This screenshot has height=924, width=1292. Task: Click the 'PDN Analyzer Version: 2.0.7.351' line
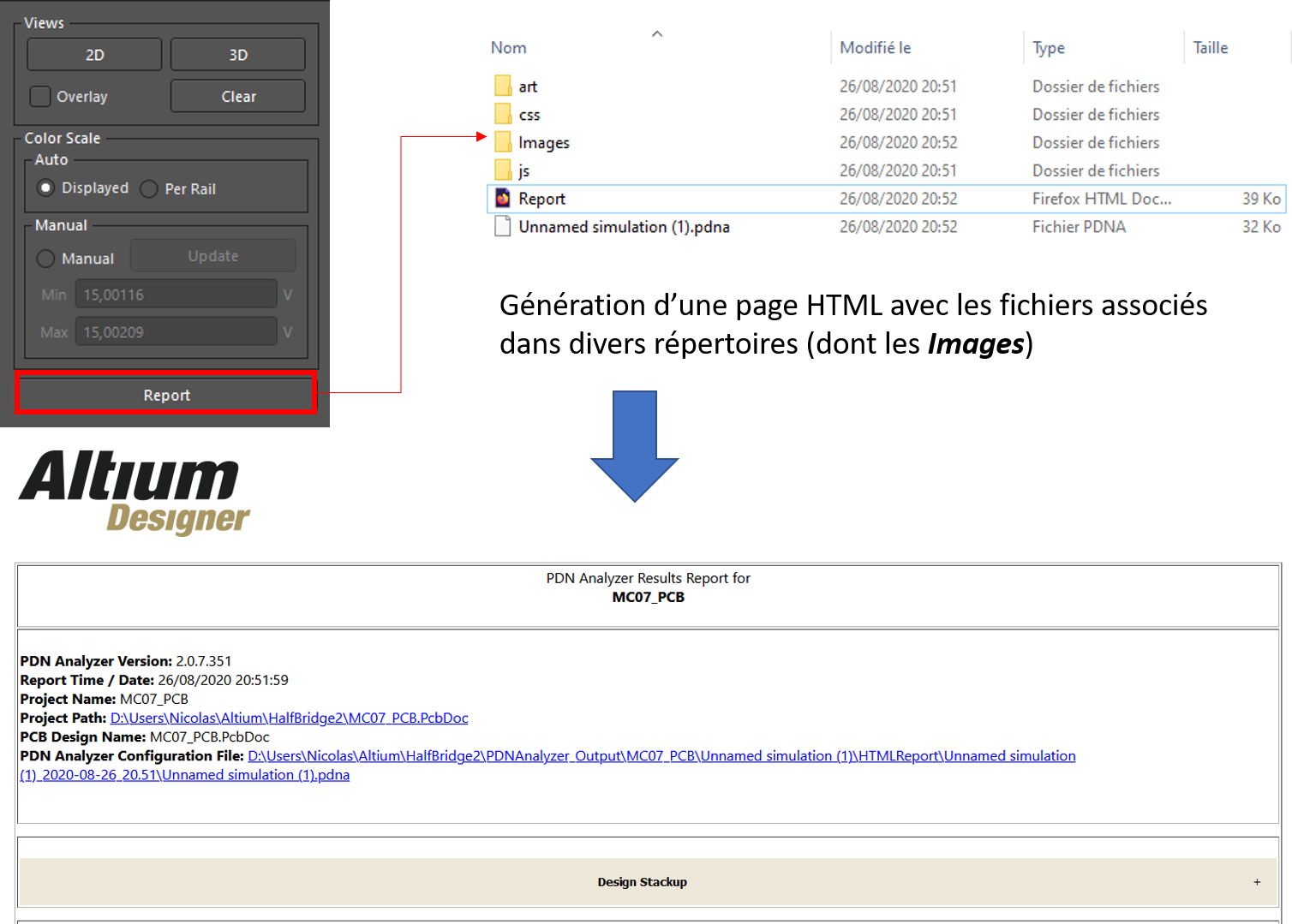[126, 661]
